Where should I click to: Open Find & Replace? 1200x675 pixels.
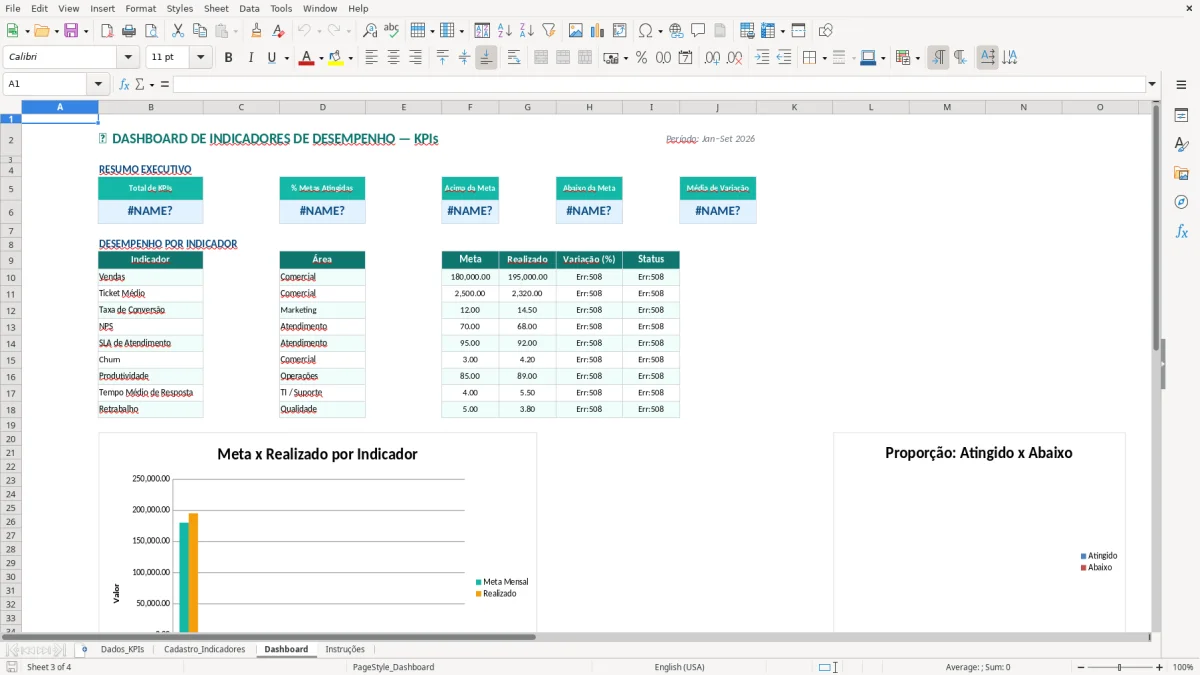tap(370, 31)
